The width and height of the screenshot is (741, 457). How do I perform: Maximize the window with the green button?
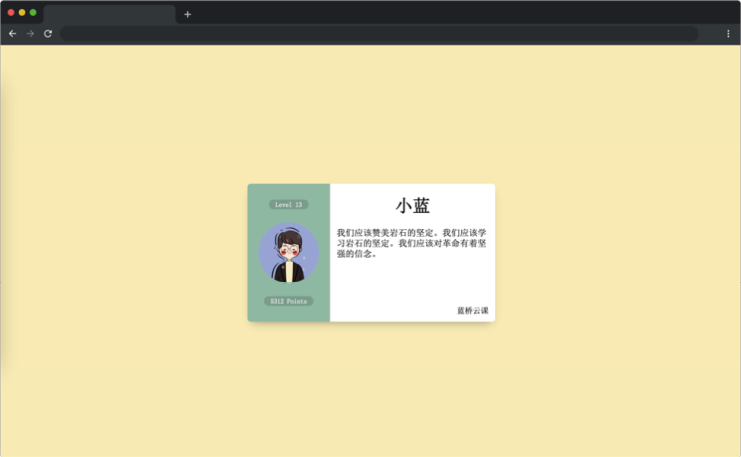point(33,13)
